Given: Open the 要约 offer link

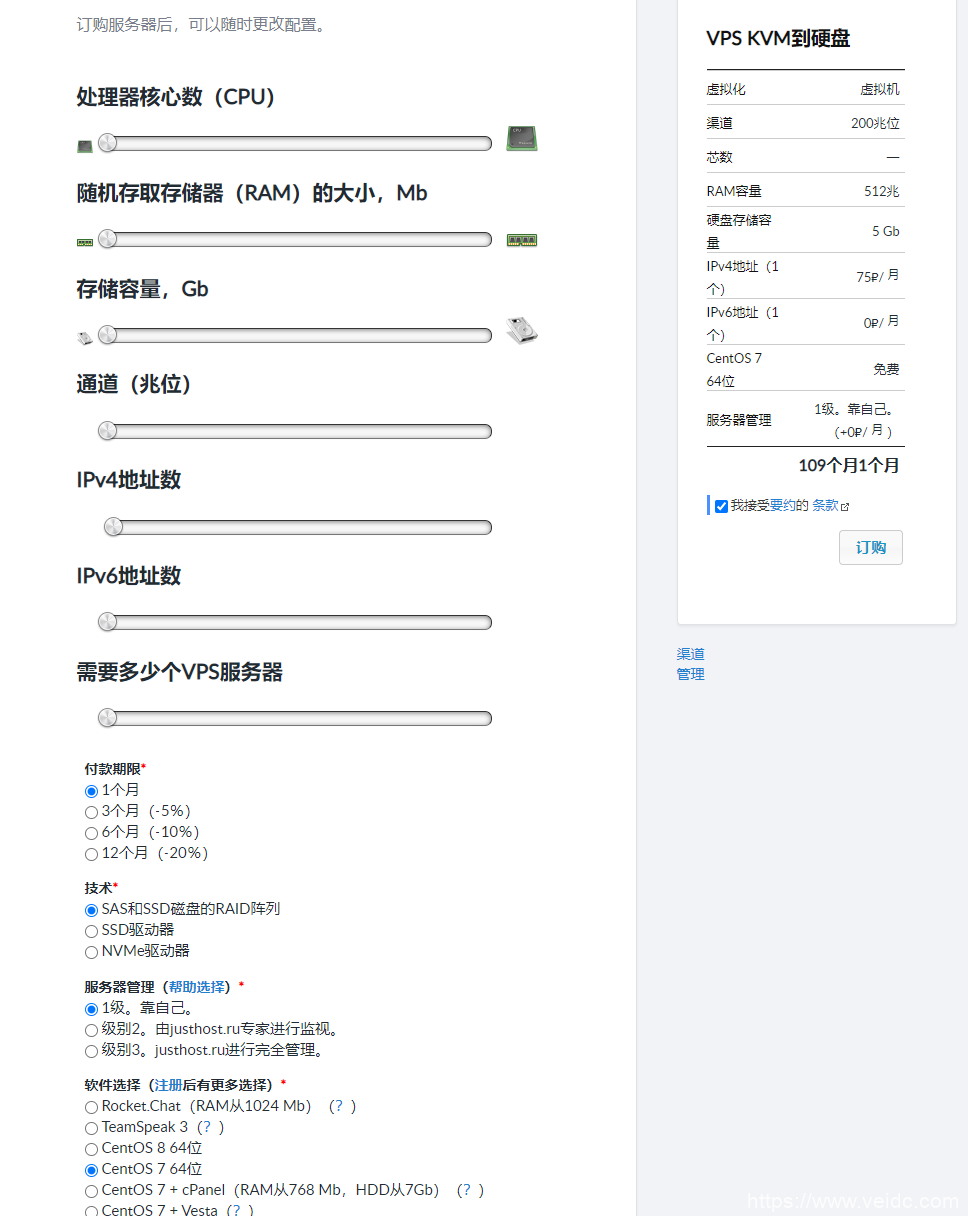Looking at the screenshot, I should coord(783,506).
